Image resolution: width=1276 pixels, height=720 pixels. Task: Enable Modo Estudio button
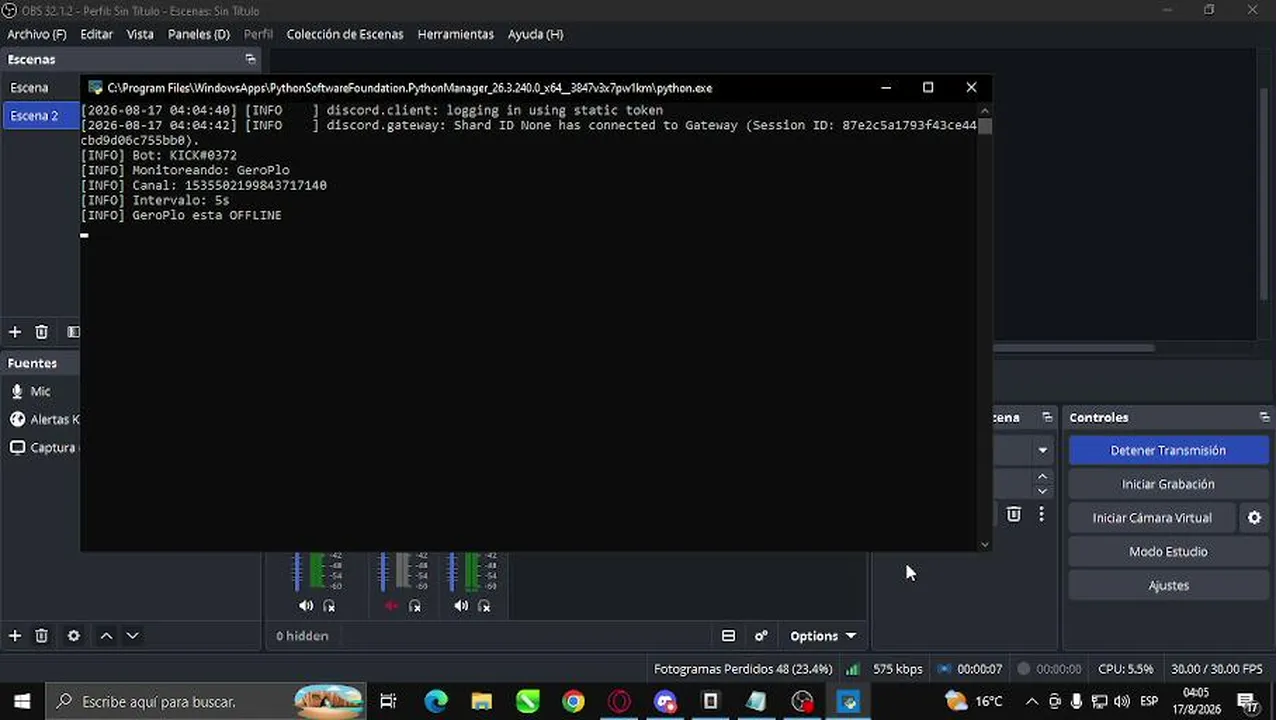click(1168, 552)
